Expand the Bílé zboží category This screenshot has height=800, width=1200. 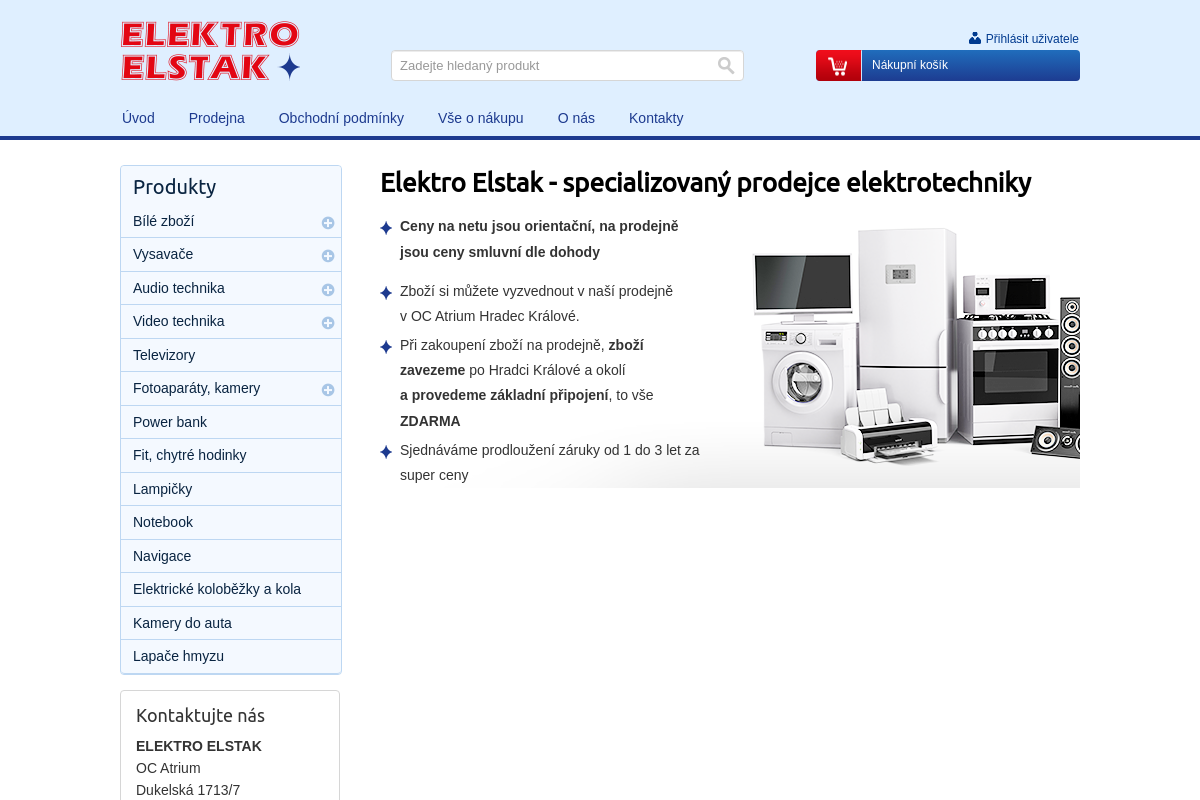(x=328, y=222)
